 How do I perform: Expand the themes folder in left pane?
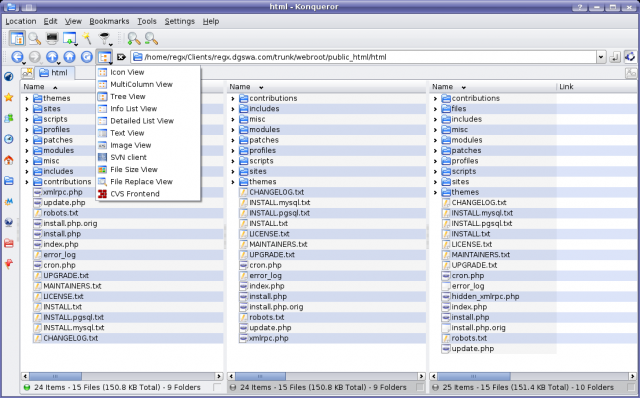(27, 98)
